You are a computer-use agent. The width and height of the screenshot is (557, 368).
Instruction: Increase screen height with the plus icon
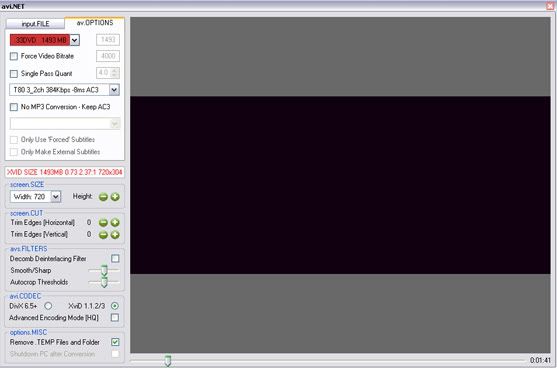115,197
